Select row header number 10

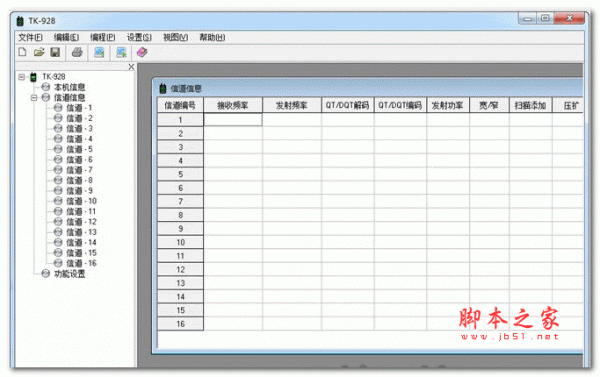(180, 242)
